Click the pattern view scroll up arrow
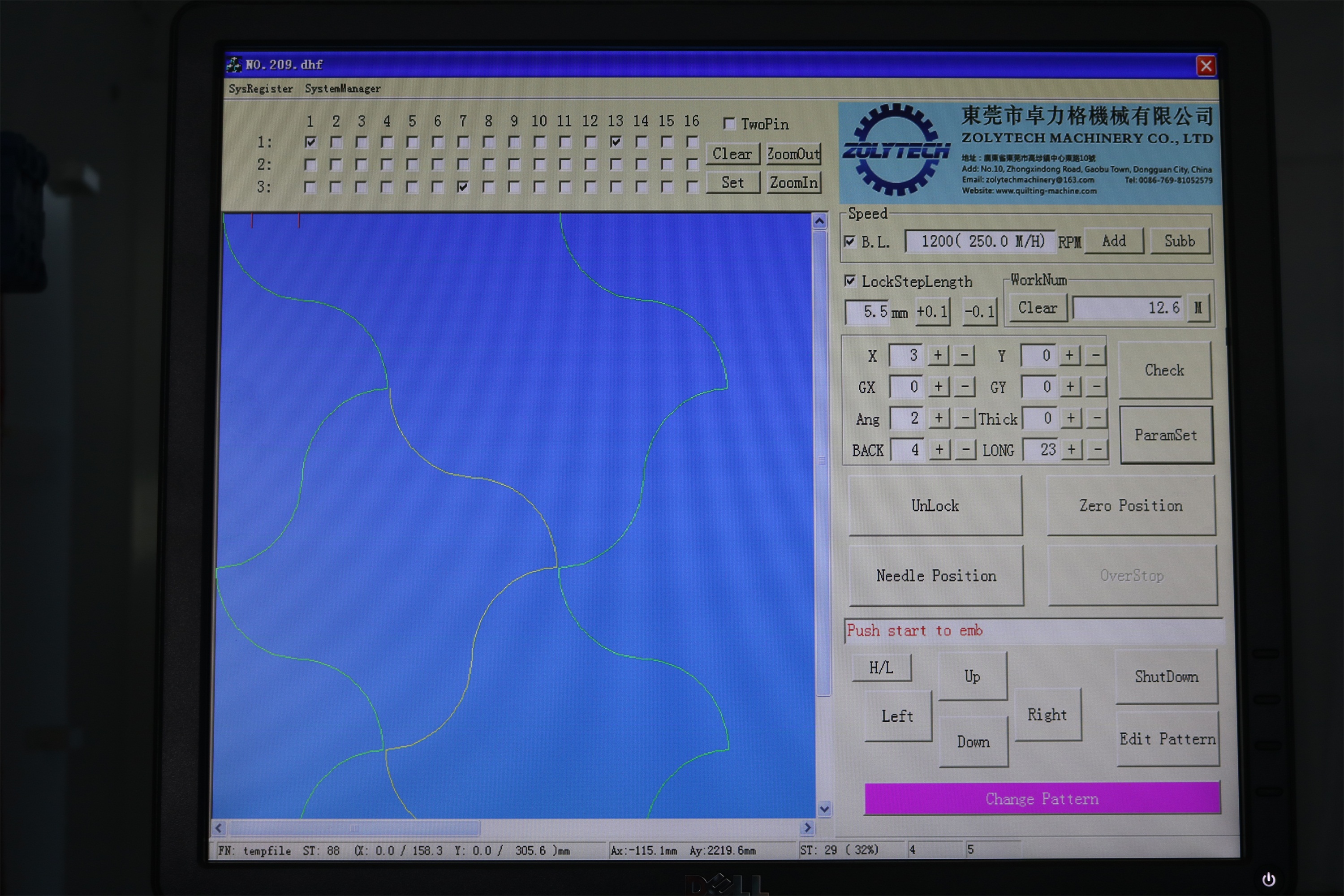 [819, 221]
